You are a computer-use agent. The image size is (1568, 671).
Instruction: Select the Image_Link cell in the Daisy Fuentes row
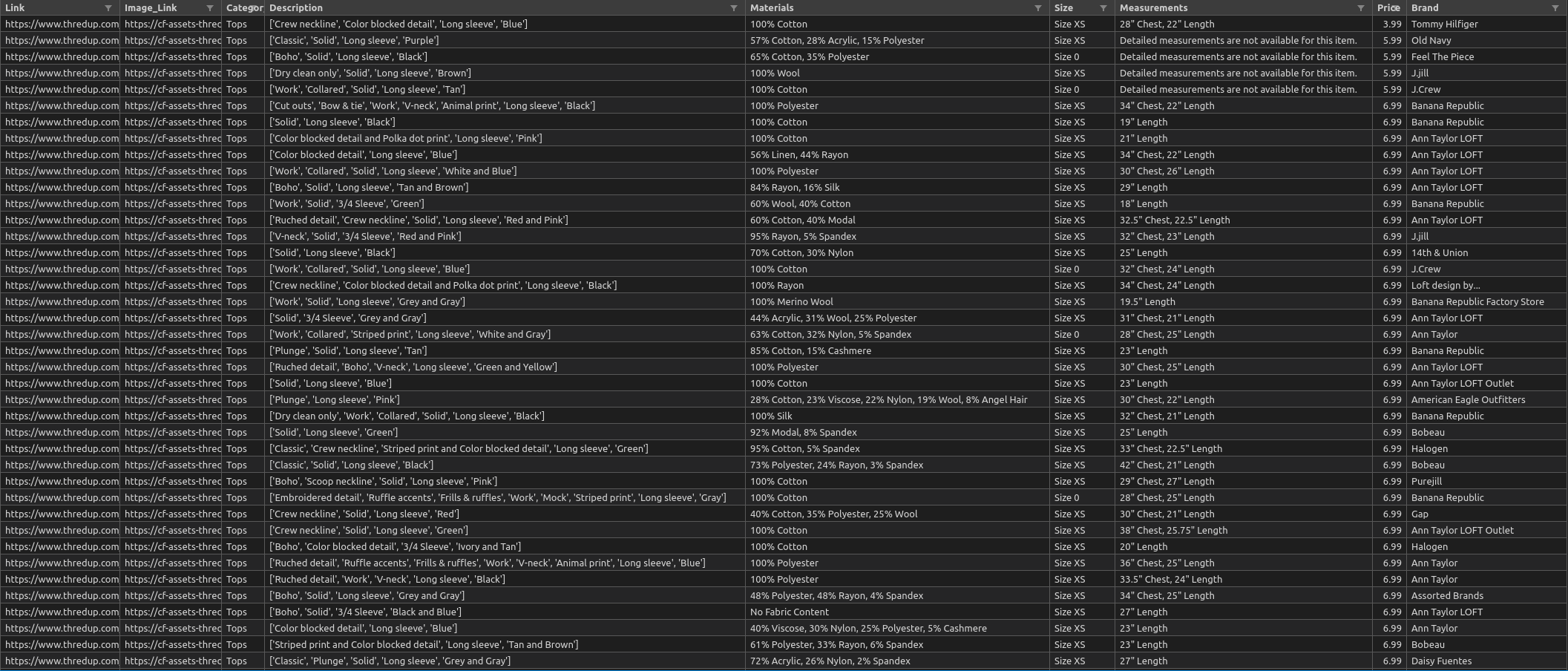(171, 661)
